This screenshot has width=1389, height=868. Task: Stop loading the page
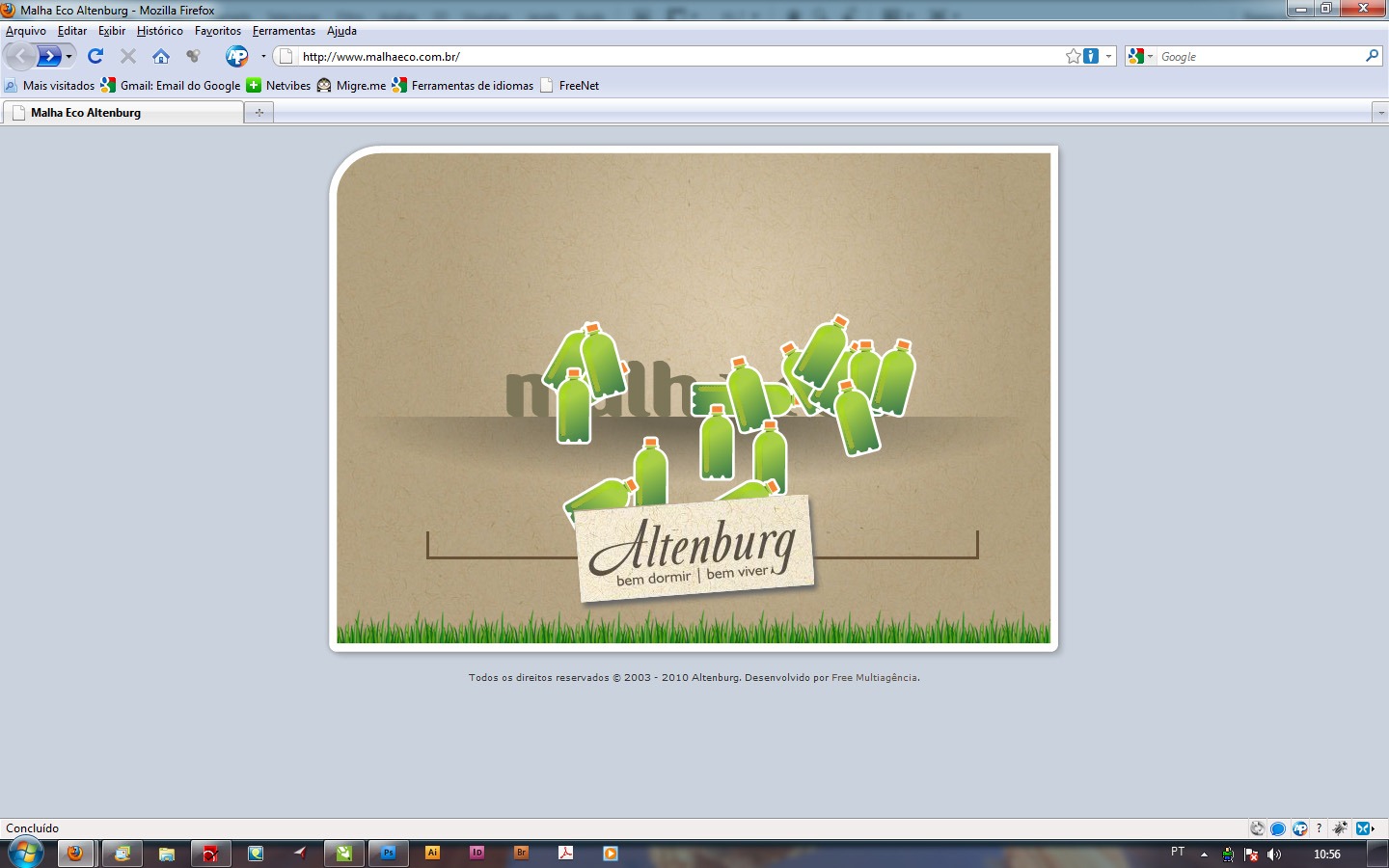coord(128,56)
